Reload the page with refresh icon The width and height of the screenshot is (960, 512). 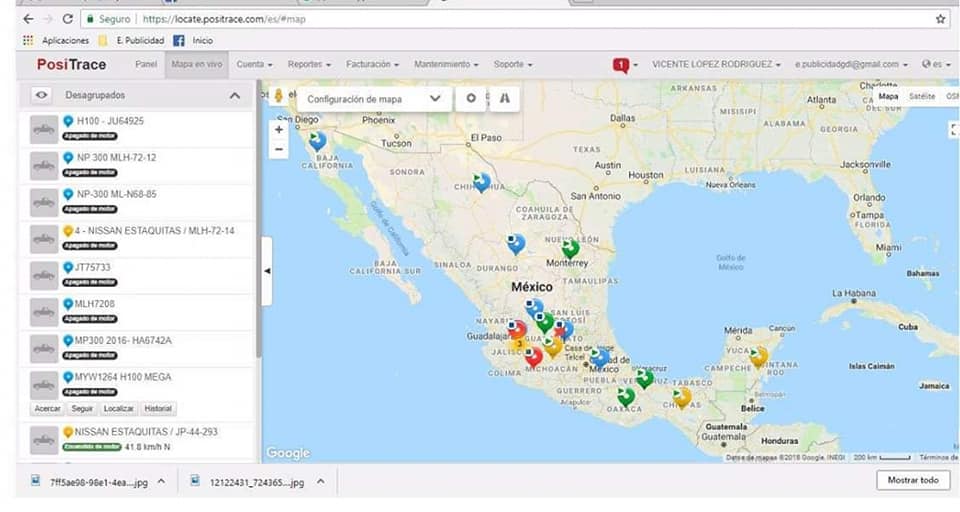(x=68, y=19)
